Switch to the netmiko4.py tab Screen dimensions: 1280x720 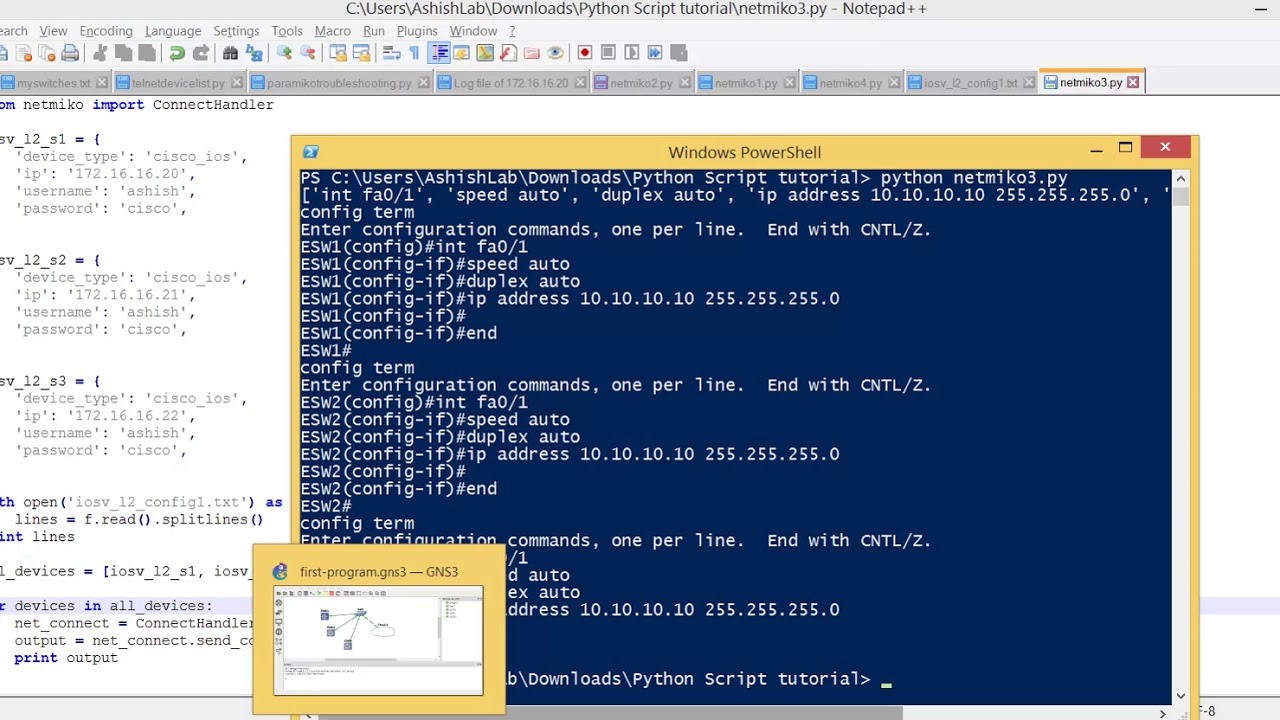click(x=850, y=83)
